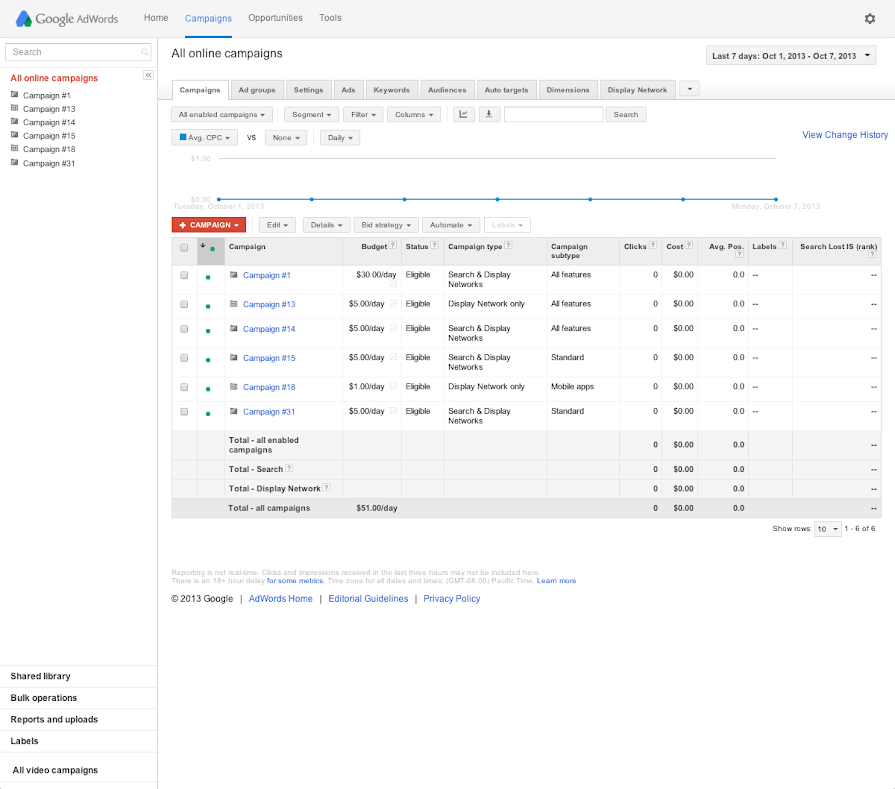Toggle the select-all checkbox in table header

[184, 247]
